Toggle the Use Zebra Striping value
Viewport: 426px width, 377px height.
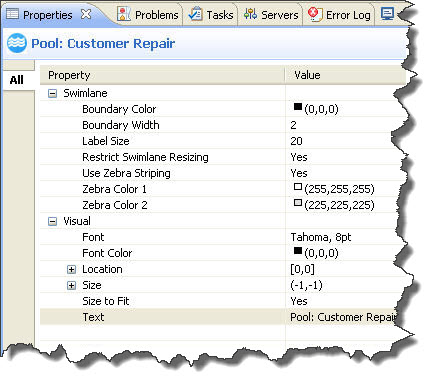[x=299, y=173]
